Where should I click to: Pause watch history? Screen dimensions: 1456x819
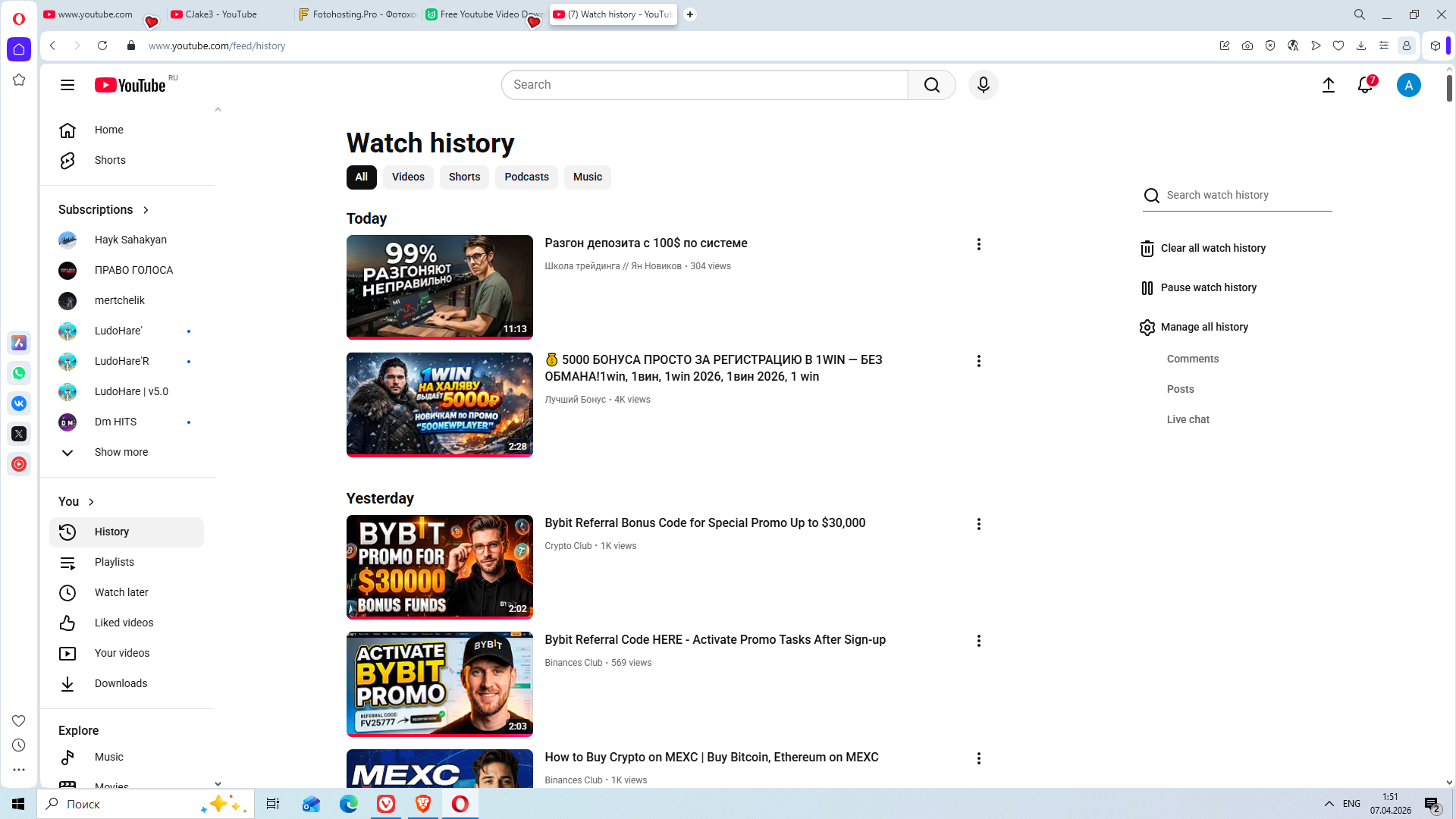click(1208, 287)
